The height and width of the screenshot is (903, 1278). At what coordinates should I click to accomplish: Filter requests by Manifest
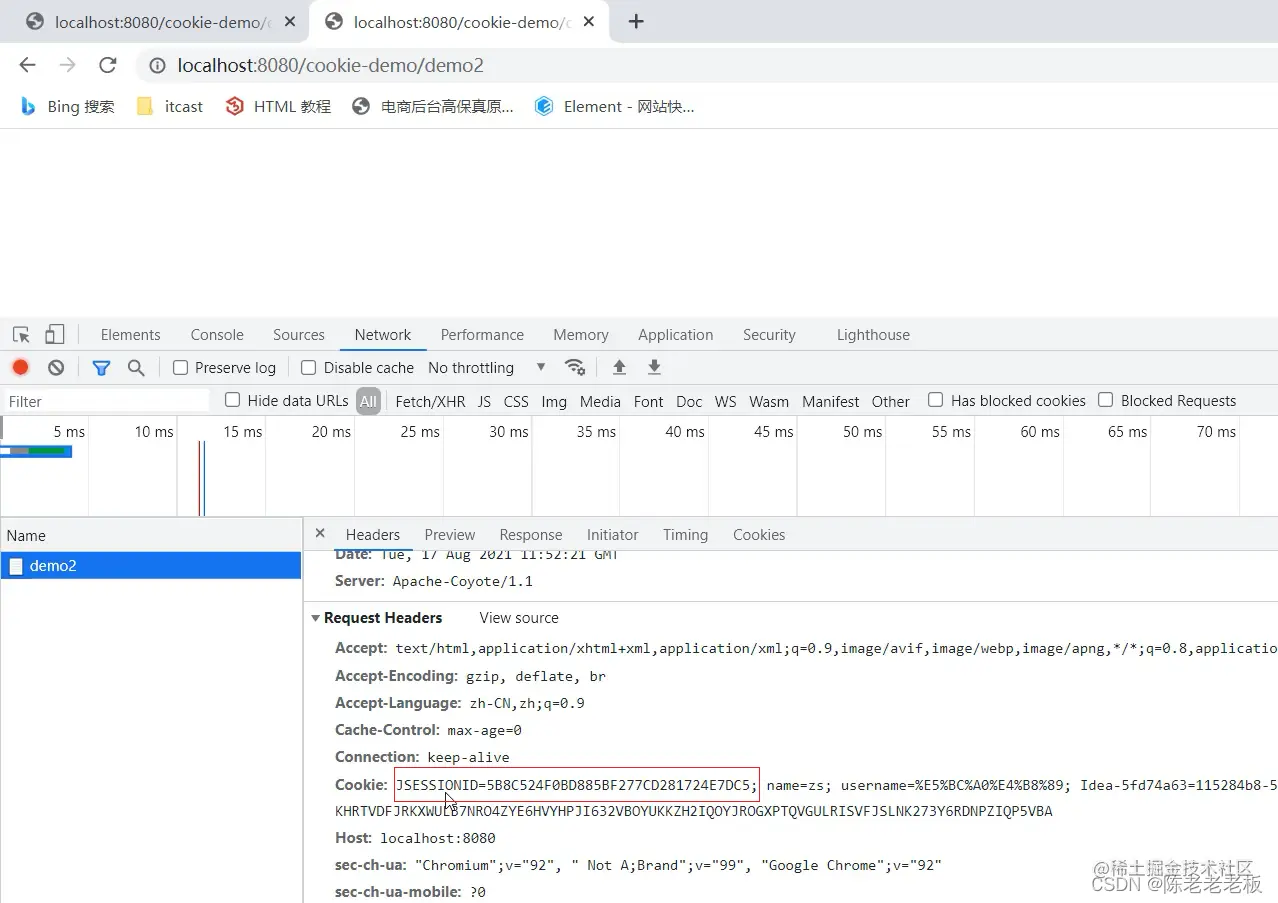click(x=830, y=401)
